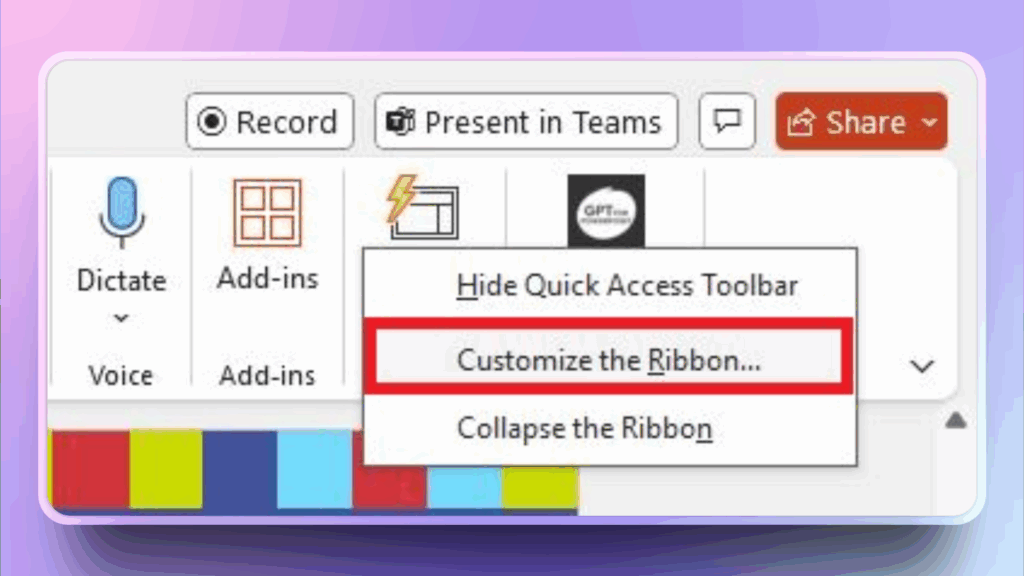The height and width of the screenshot is (576, 1024).
Task: Open the Share button dropdown arrow
Action: 930,122
